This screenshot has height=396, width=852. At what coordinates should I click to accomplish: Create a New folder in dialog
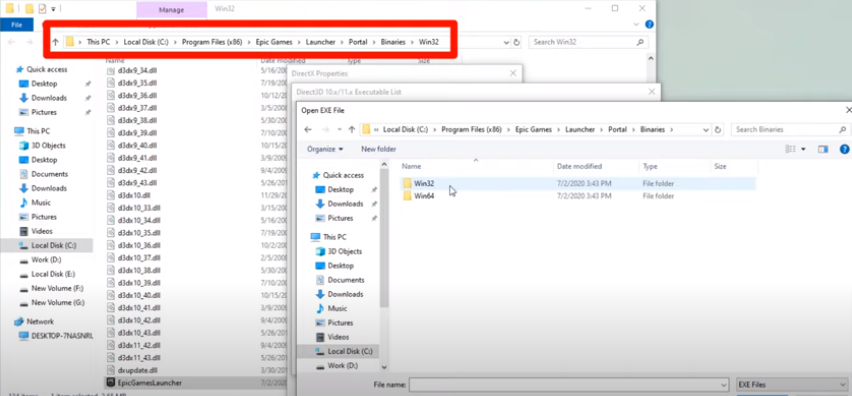(379, 149)
